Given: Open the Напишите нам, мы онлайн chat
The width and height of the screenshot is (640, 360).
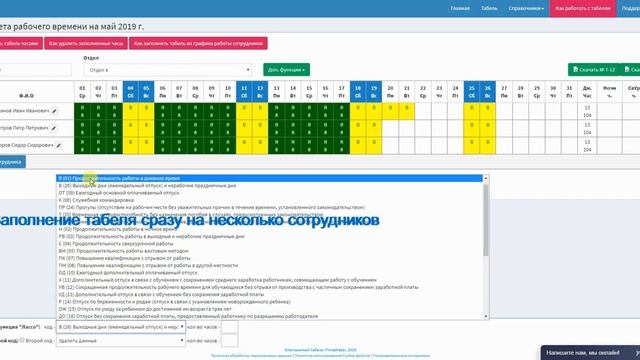Looking at the screenshot, I should 590,353.
